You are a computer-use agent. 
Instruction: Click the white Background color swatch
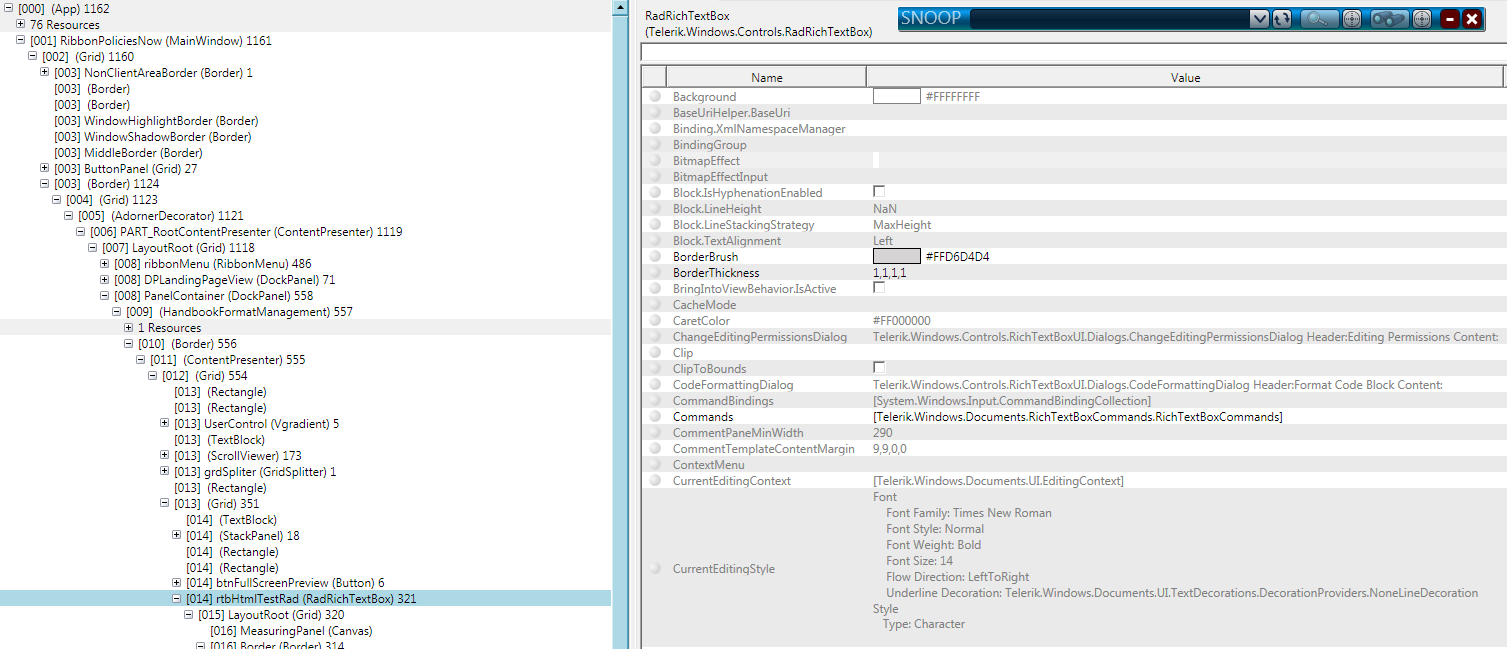896,96
